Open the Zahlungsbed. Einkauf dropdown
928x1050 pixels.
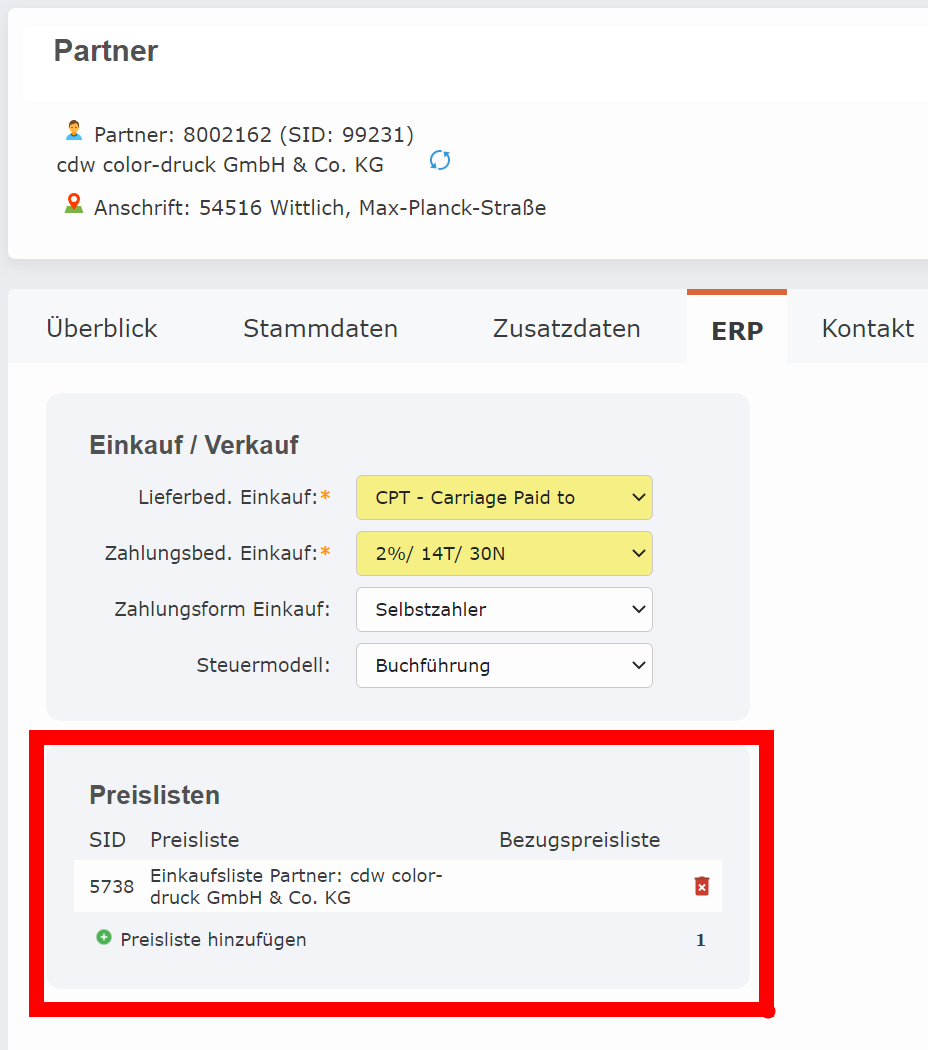[x=503, y=553]
